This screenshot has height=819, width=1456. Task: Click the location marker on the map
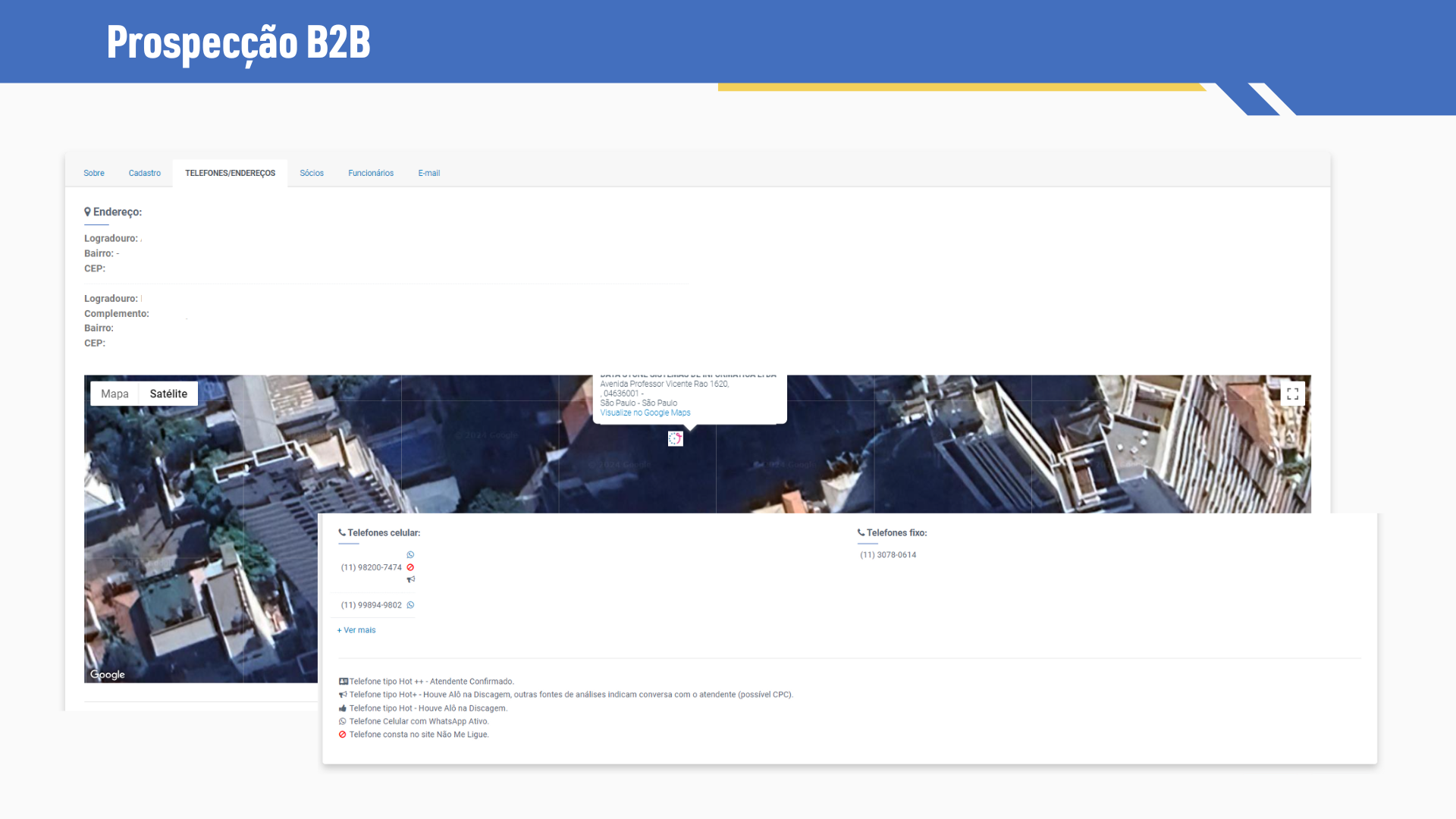[x=675, y=439]
